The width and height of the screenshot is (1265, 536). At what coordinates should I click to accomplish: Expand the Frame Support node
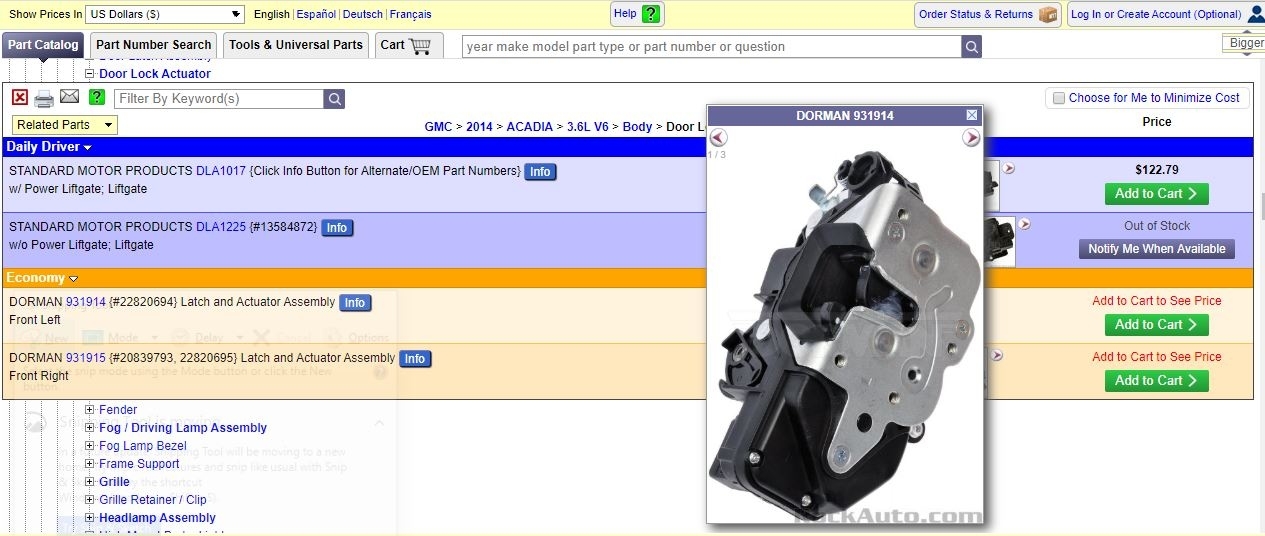click(x=89, y=464)
